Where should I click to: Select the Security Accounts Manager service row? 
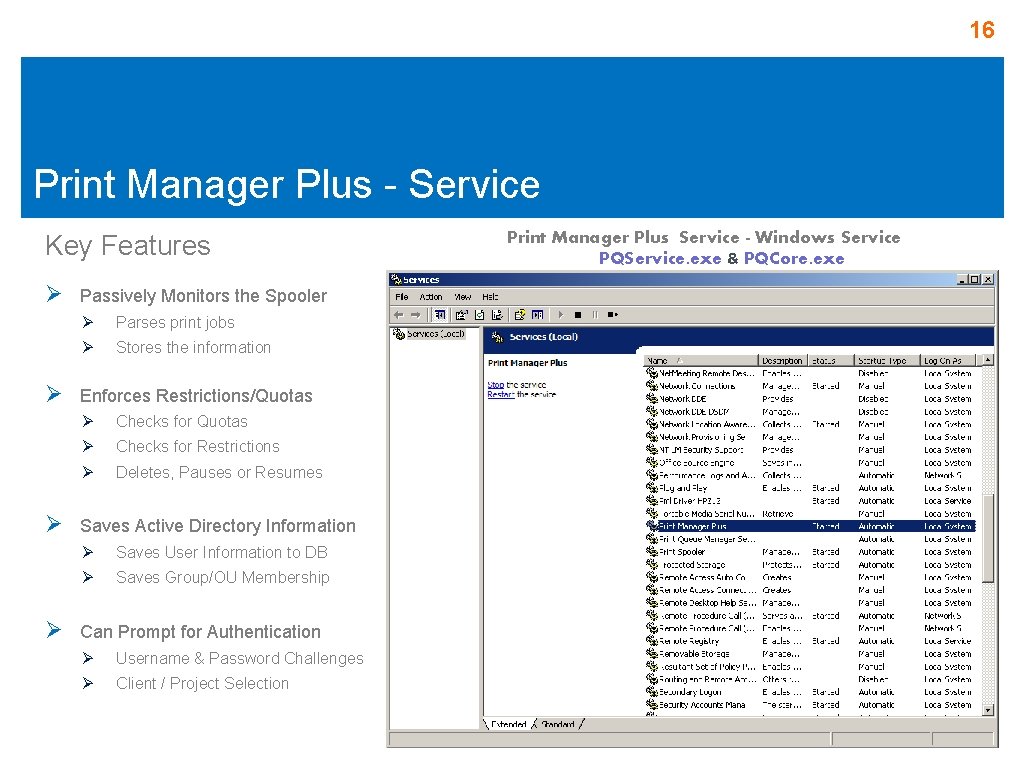point(810,705)
